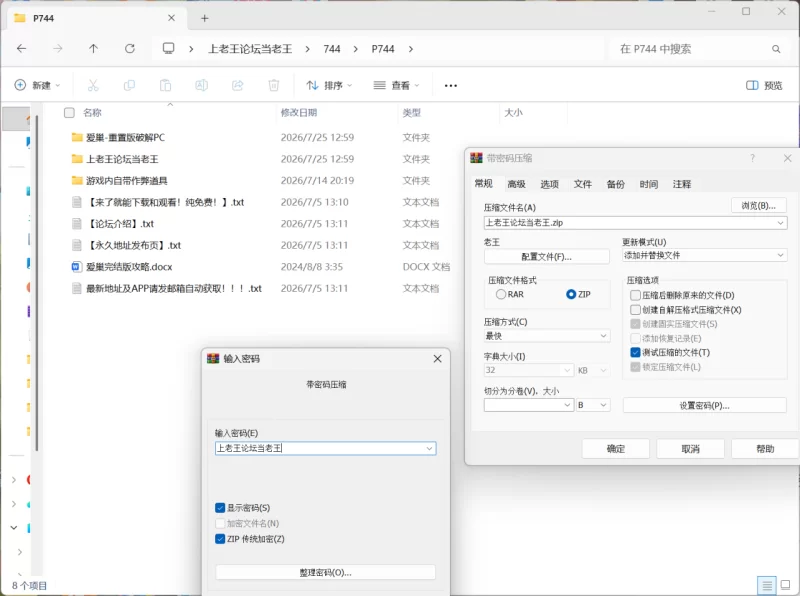Click the search magnifier icon

[x=776, y=49]
